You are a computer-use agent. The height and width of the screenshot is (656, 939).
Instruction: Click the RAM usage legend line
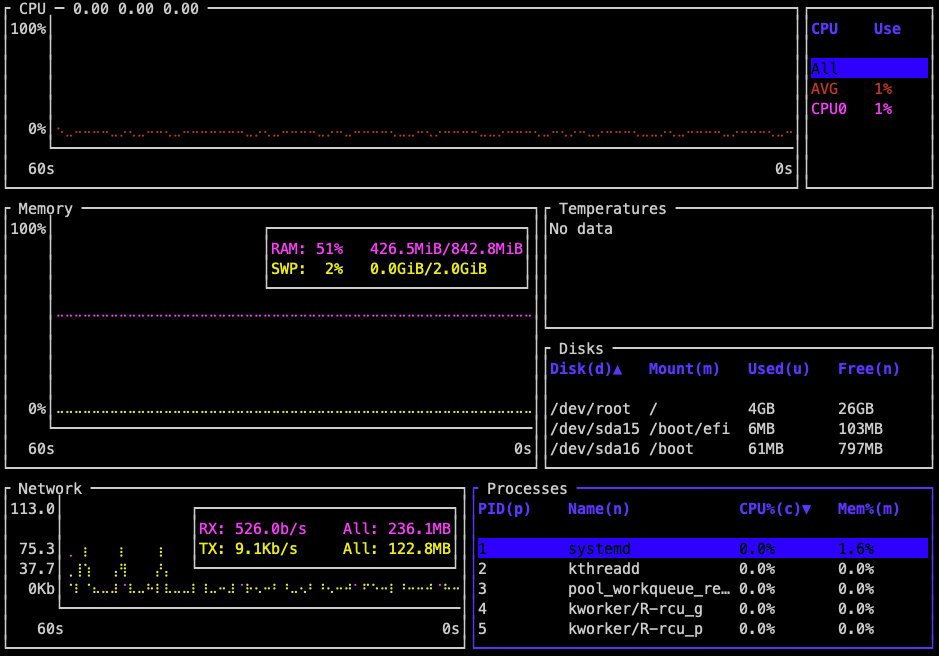tap(396, 249)
